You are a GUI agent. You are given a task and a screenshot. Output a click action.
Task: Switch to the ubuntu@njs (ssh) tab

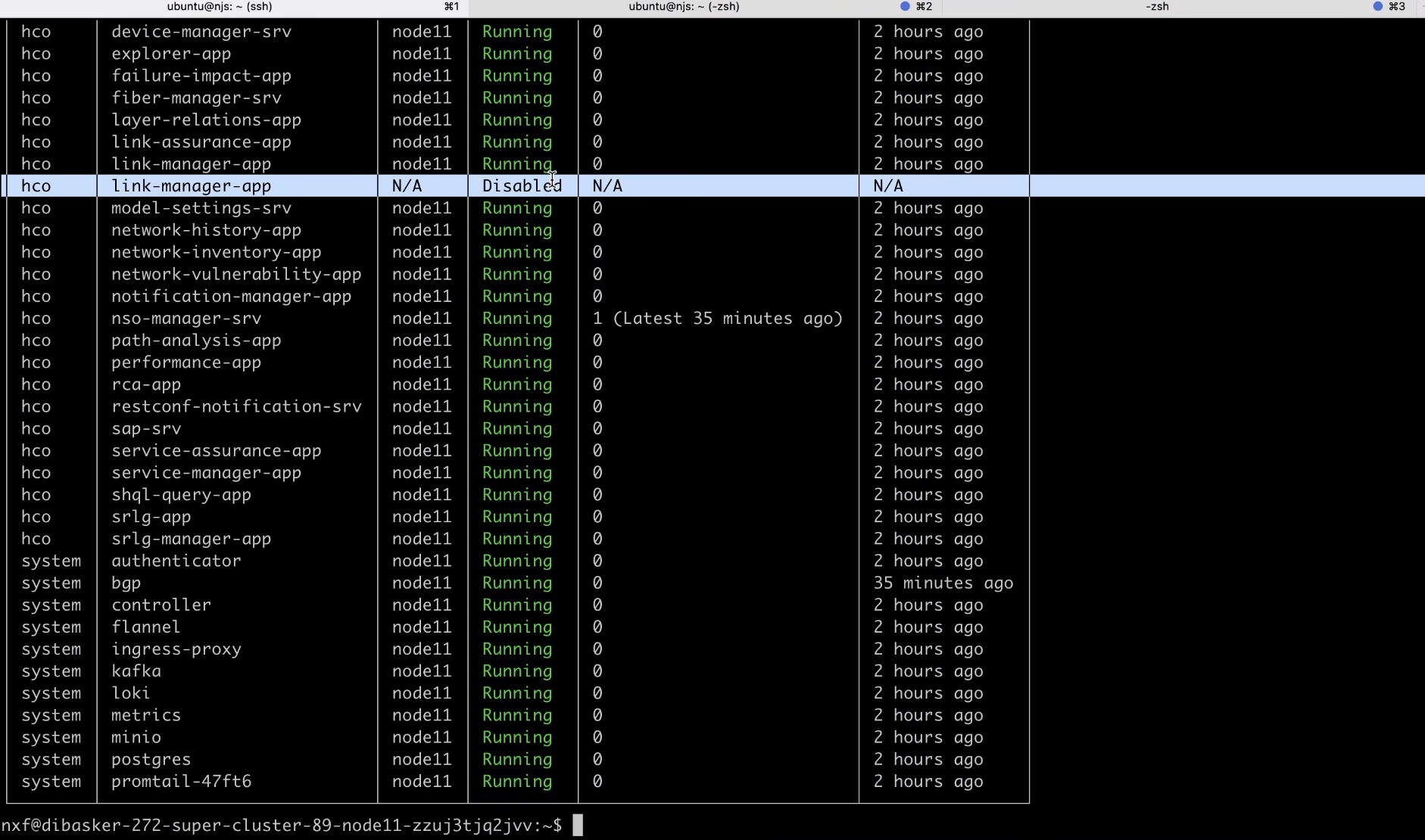[220, 7]
